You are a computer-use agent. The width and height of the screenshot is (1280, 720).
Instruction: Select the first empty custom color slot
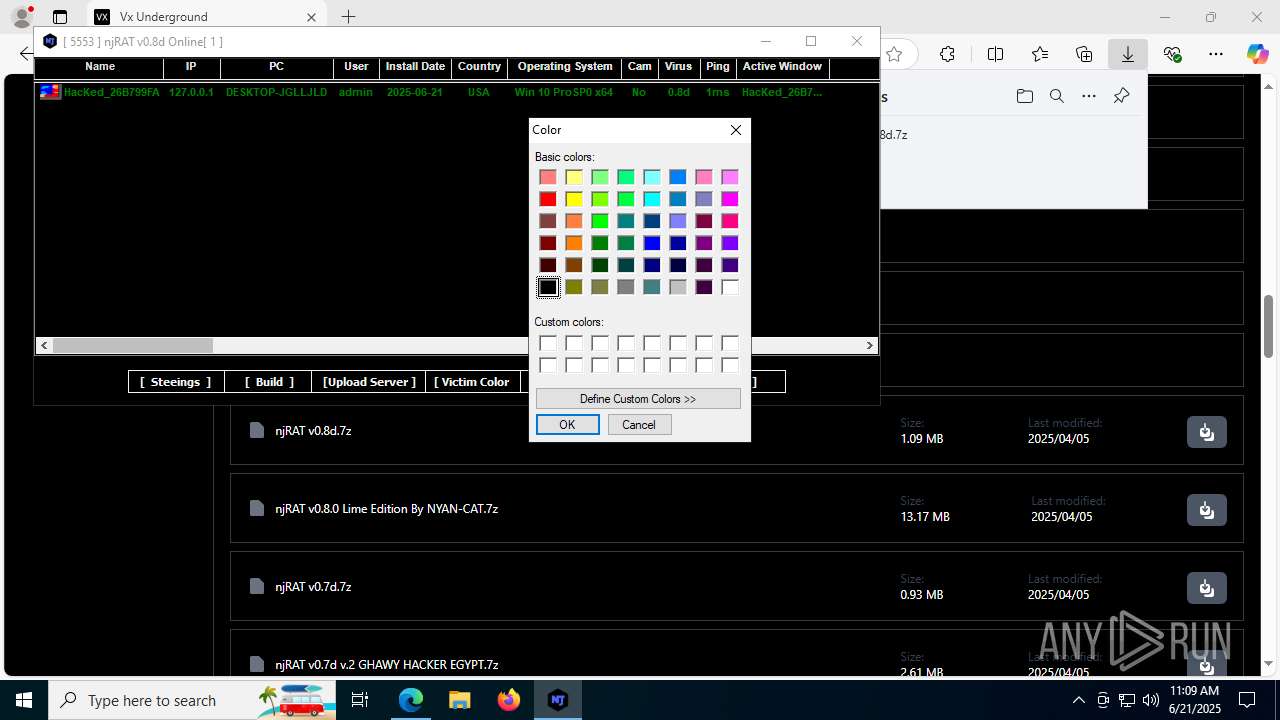(x=548, y=343)
